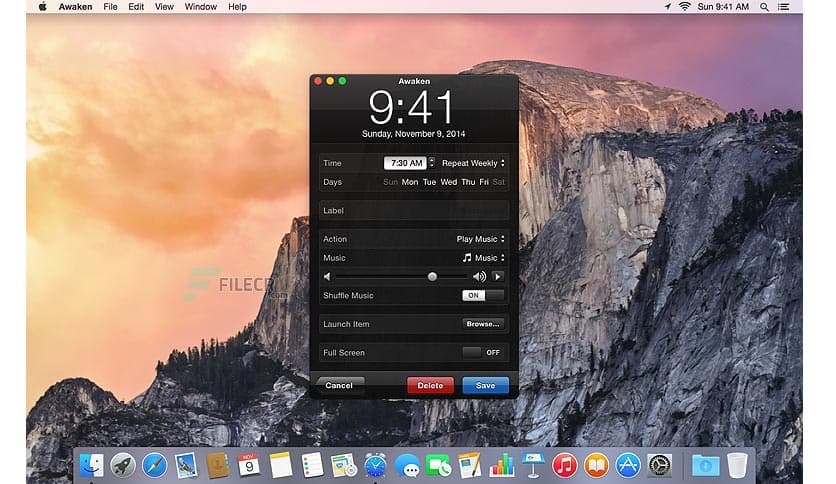Click the preview play button beside volume
This screenshot has width=836, height=484.
(x=498, y=277)
